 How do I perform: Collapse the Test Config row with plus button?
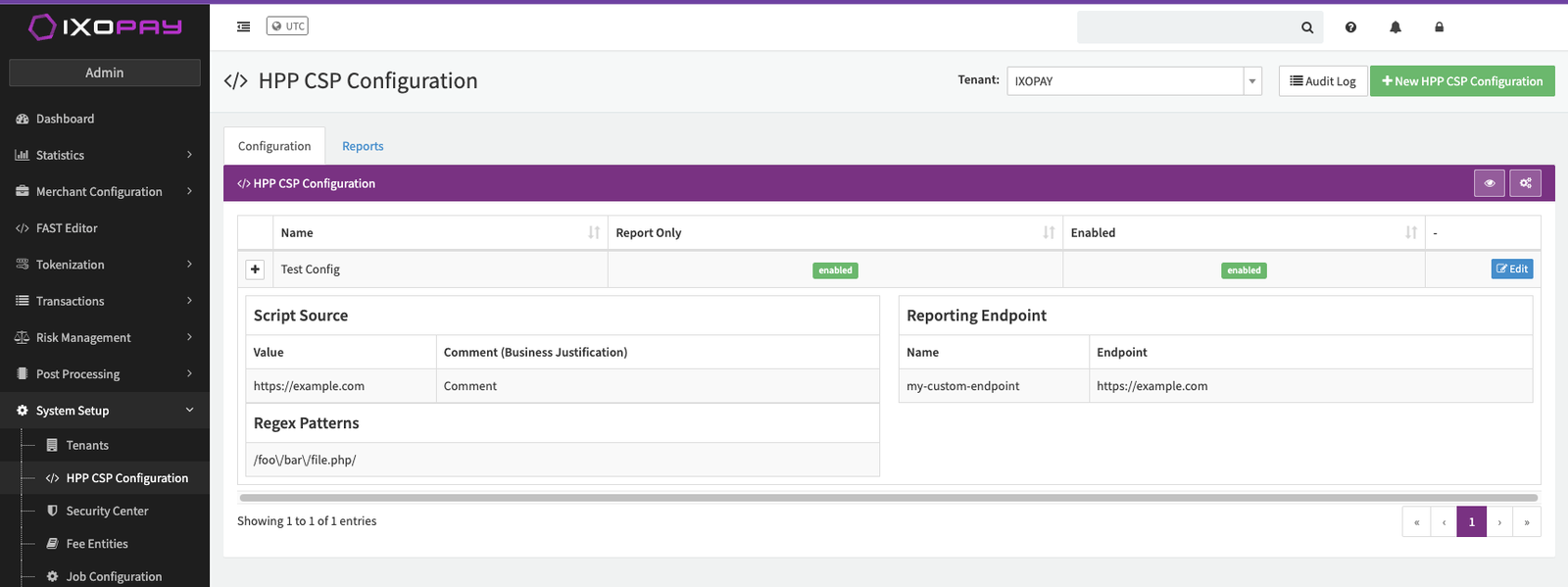point(255,269)
